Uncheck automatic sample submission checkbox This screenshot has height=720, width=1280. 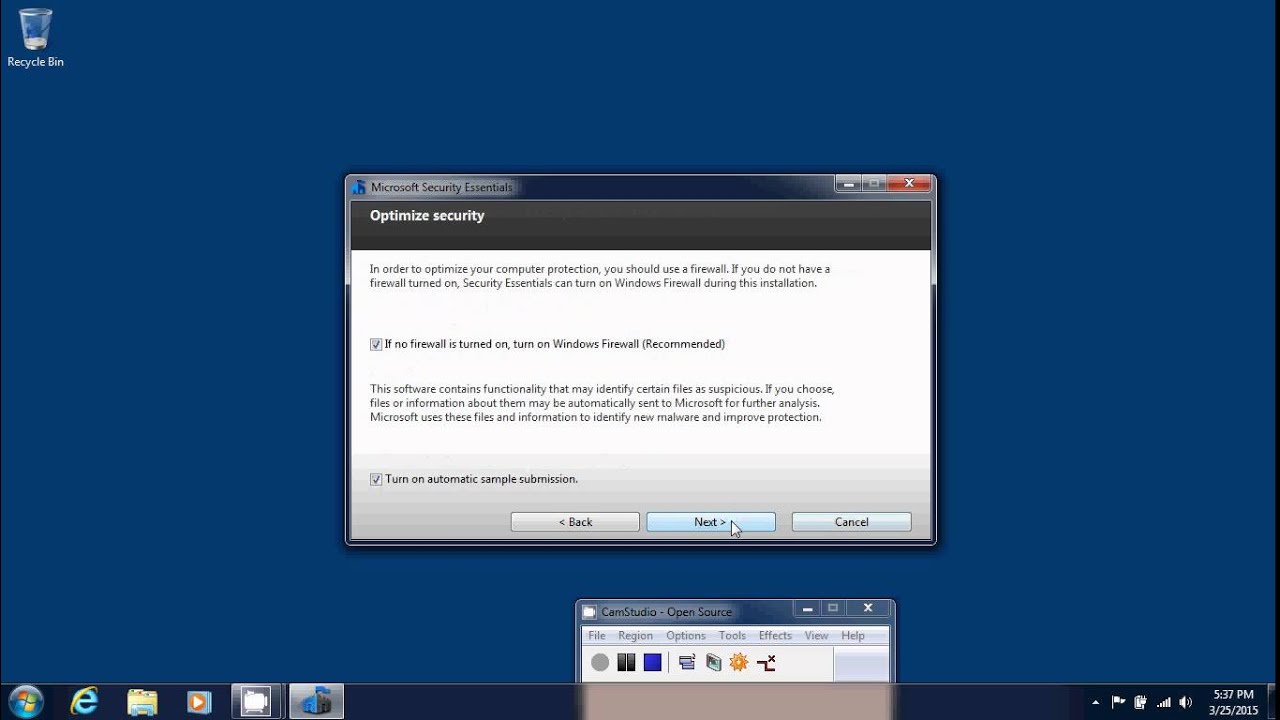(376, 479)
